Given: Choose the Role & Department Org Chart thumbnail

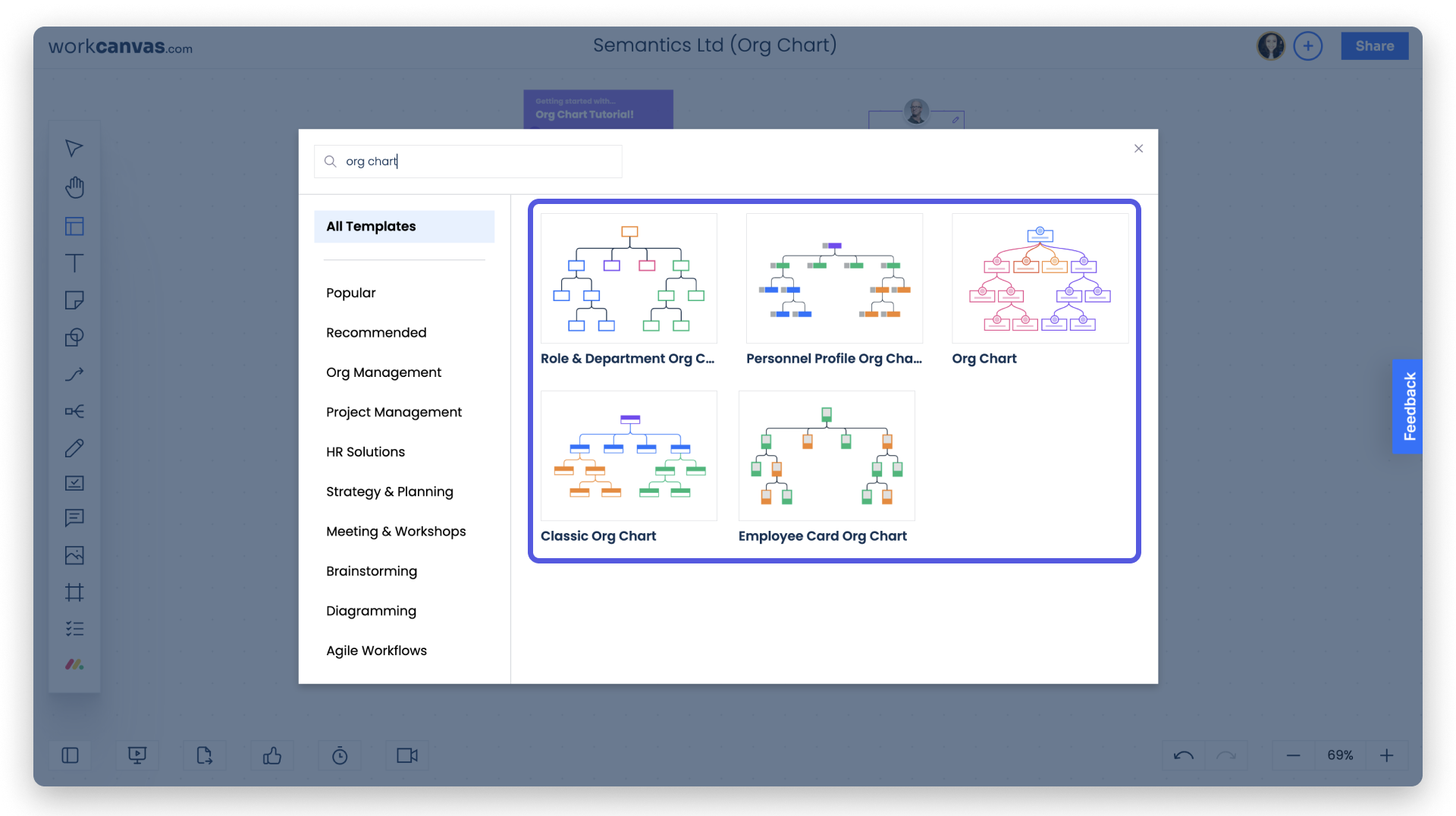Looking at the screenshot, I should coord(629,278).
